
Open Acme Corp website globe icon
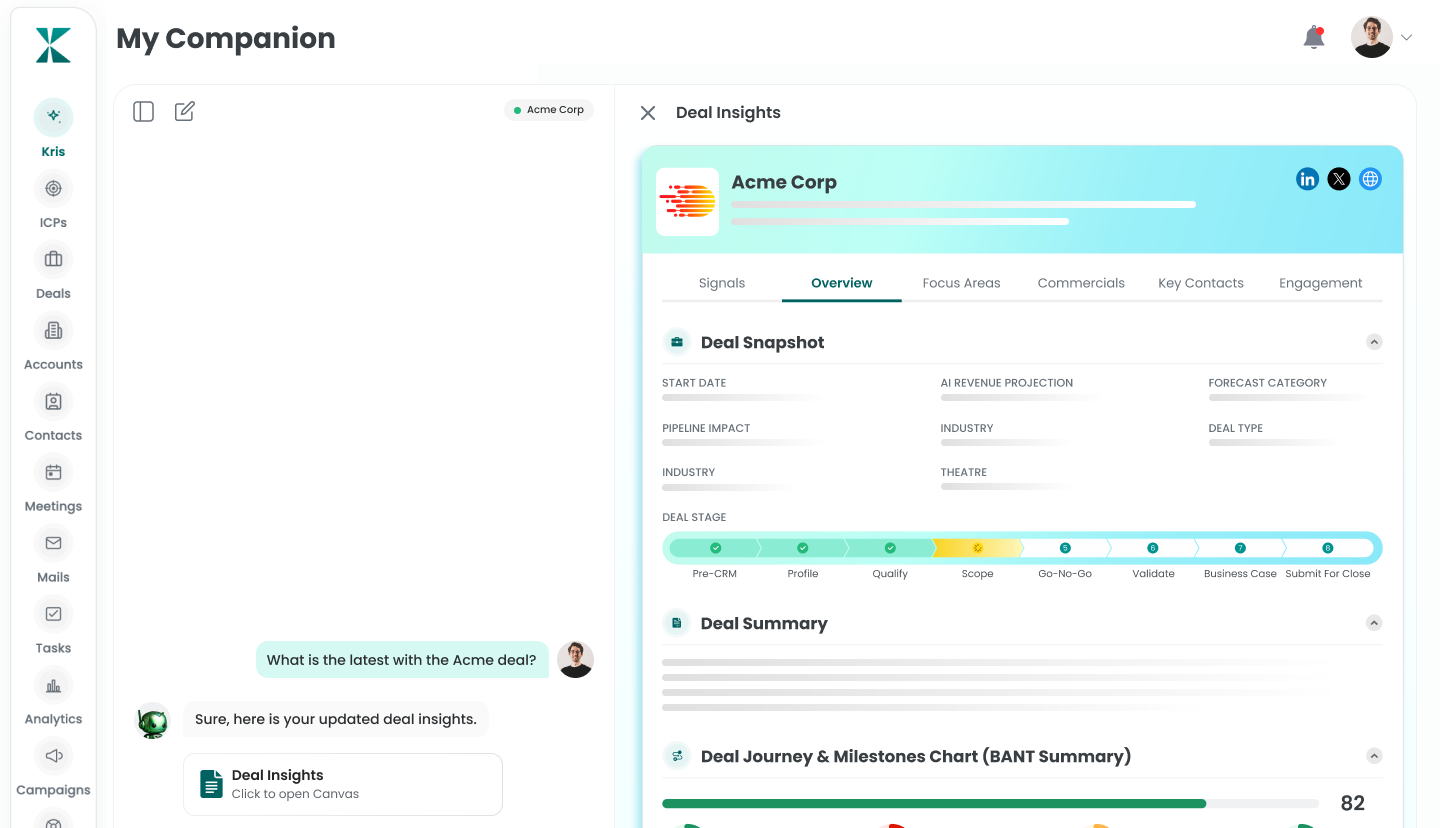point(1370,179)
